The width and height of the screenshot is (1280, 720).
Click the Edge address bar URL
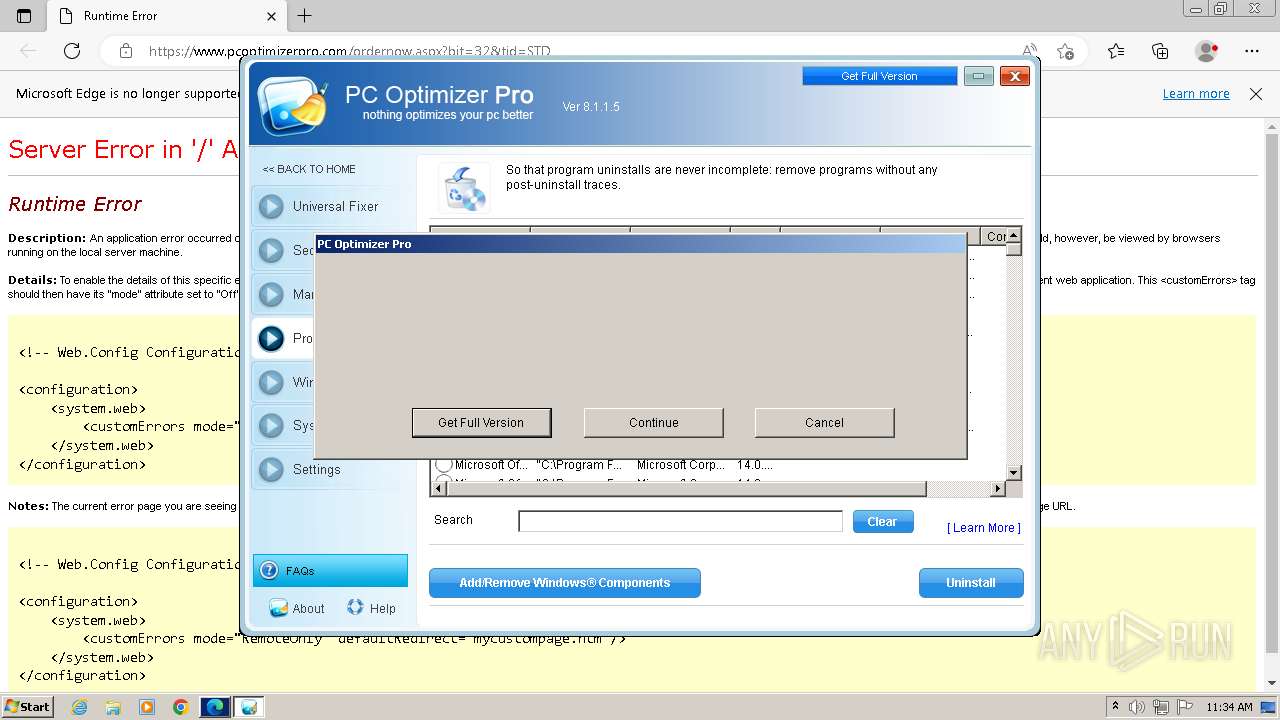point(349,51)
